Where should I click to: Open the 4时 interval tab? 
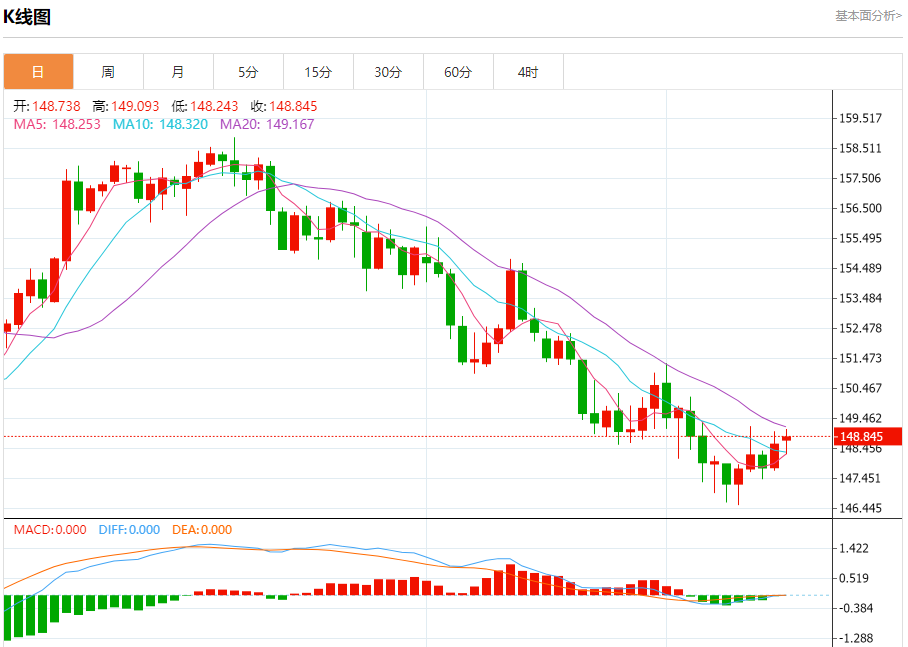coord(529,72)
